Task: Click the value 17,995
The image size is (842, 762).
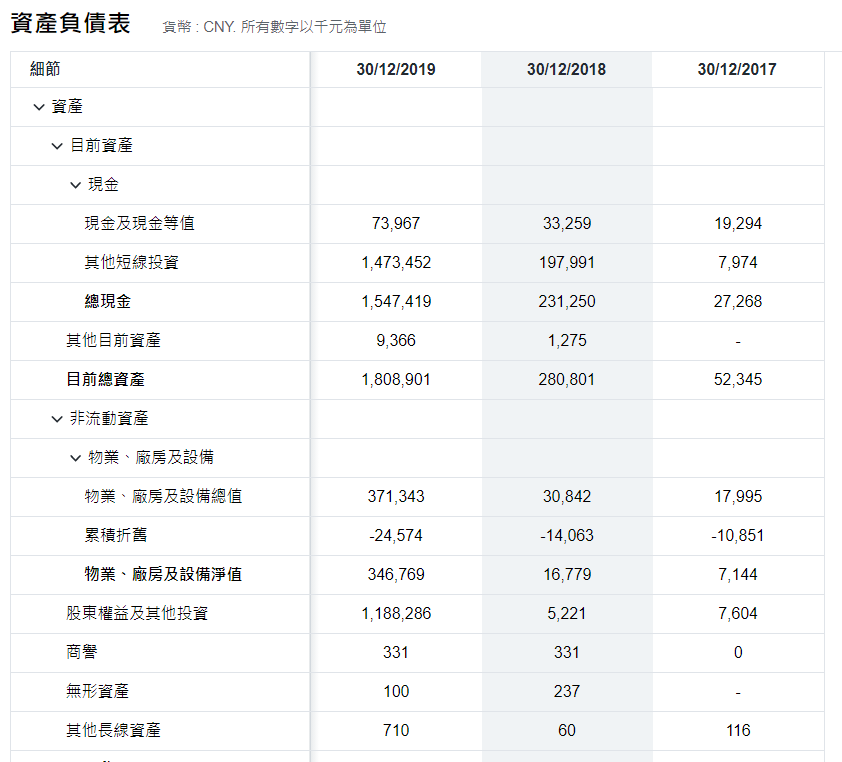Action: [x=738, y=496]
